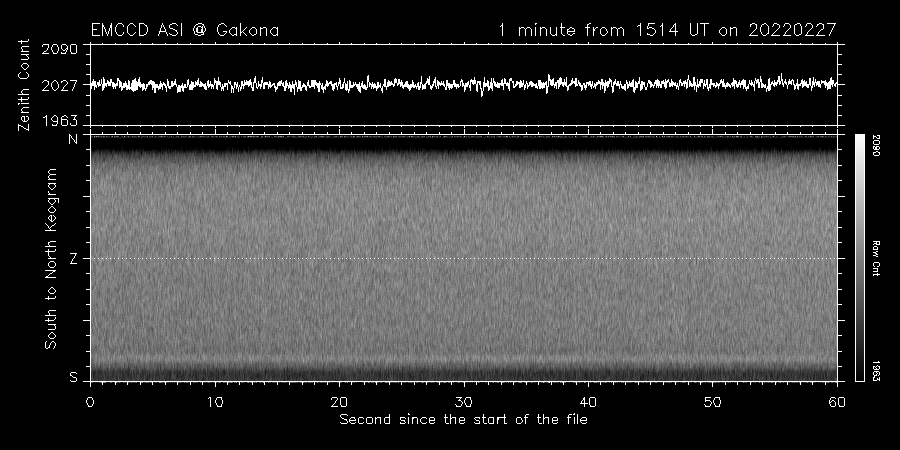The image size is (900, 450).
Task: Click the 2090 tick label on the zenith axis
Action: 59,49
